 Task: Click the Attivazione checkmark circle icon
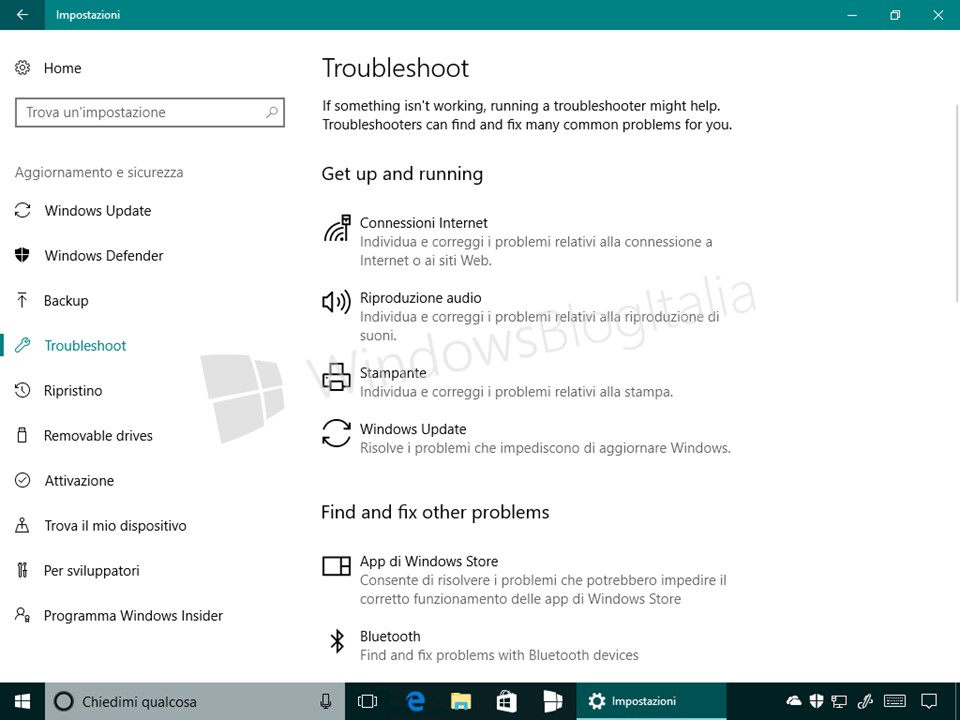pos(23,481)
